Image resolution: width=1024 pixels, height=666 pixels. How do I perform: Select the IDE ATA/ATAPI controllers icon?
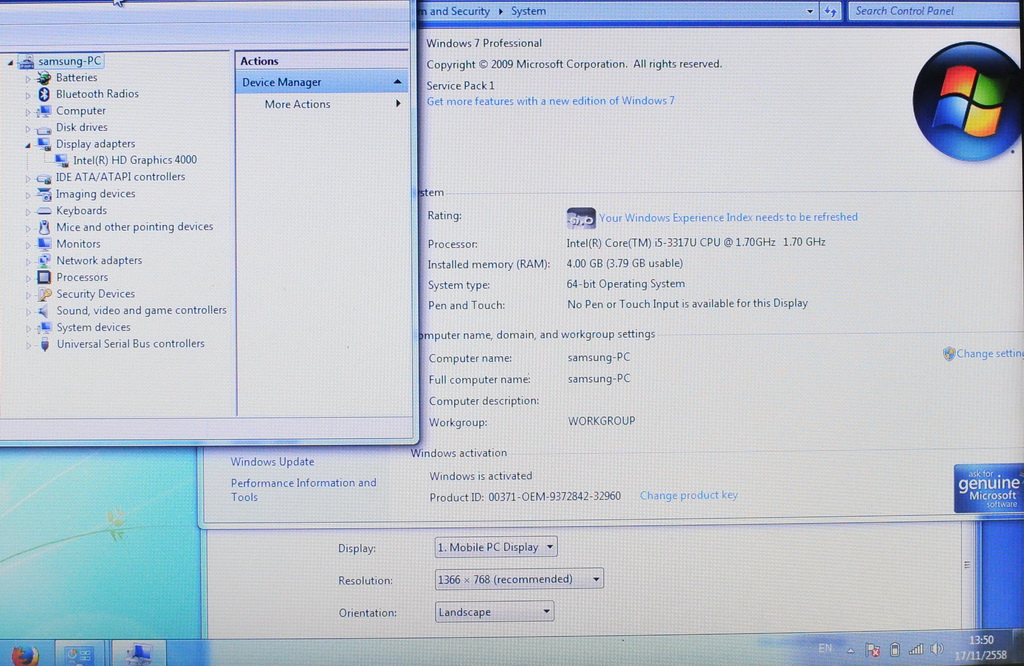tap(44, 178)
